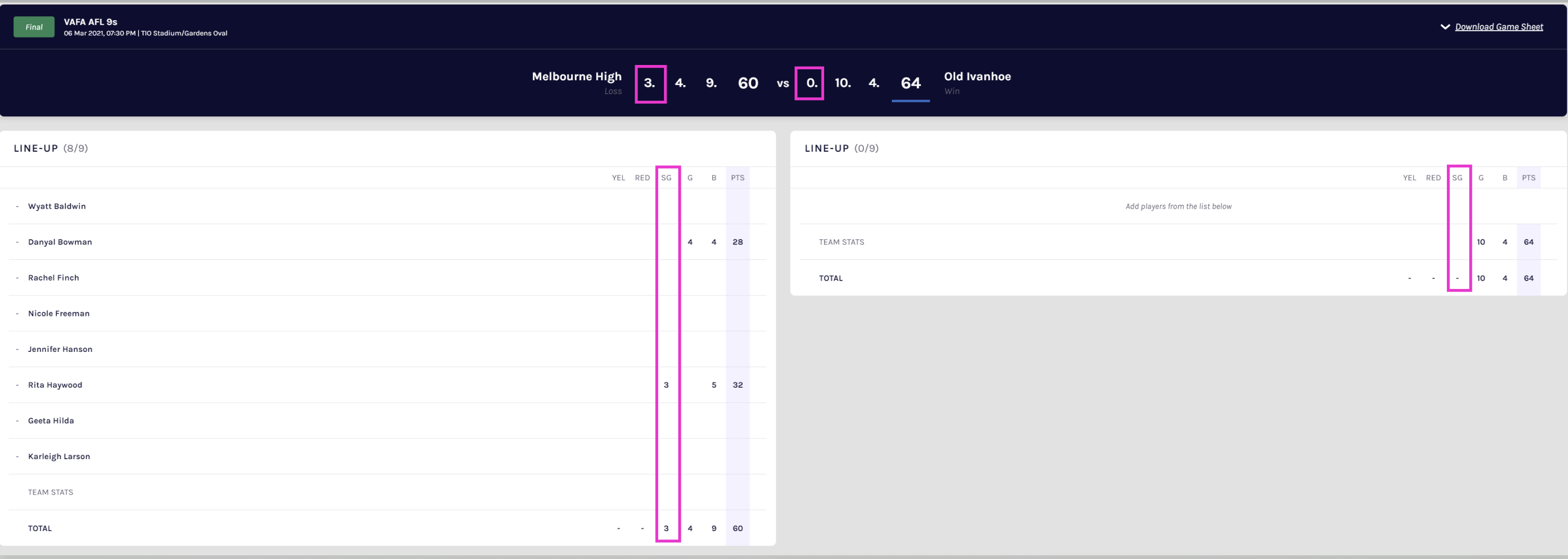Open the Download Game Sheet link
This screenshot has height=559, width=1568.
coord(1499,27)
